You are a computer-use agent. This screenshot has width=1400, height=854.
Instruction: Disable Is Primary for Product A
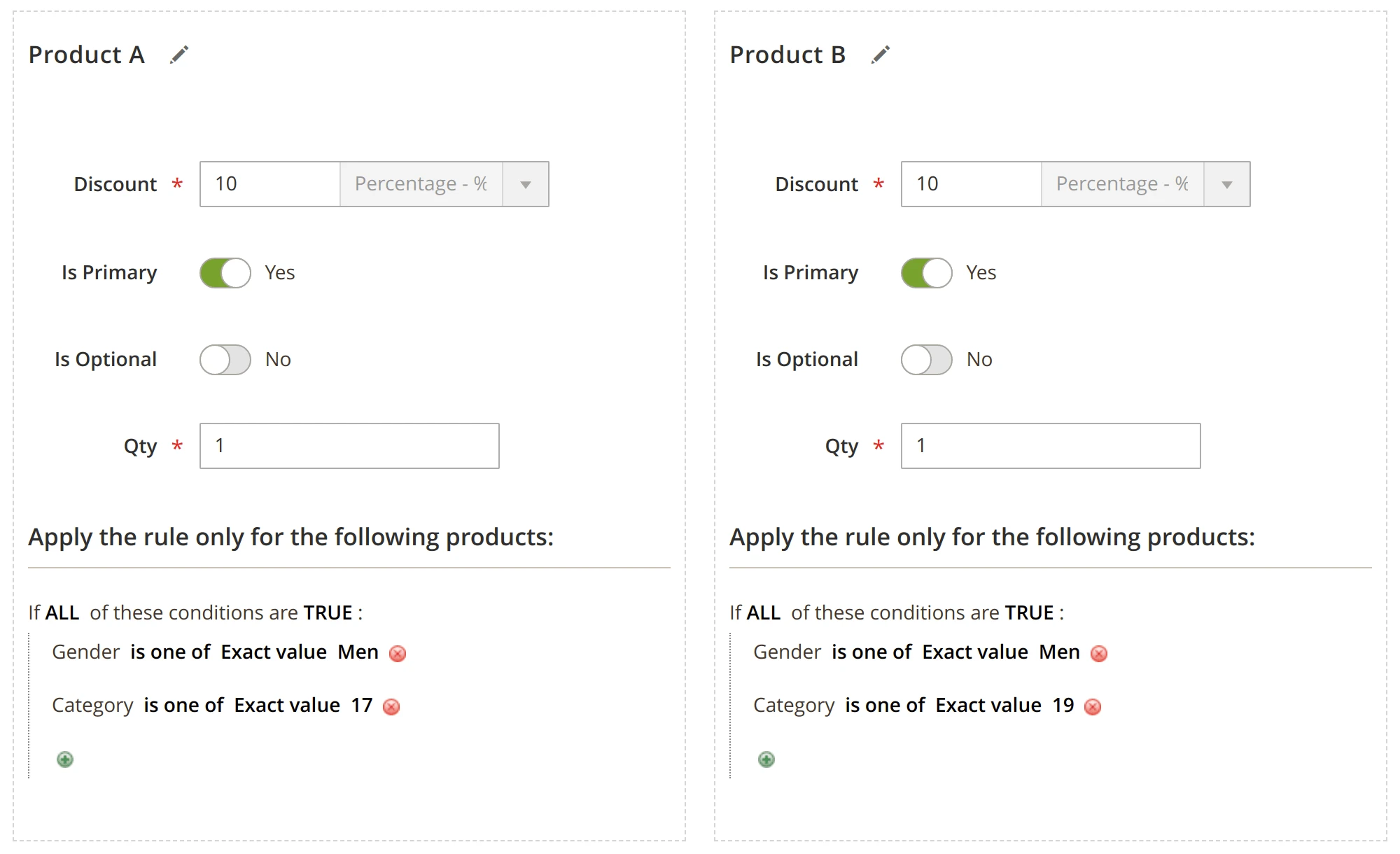coord(224,272)
